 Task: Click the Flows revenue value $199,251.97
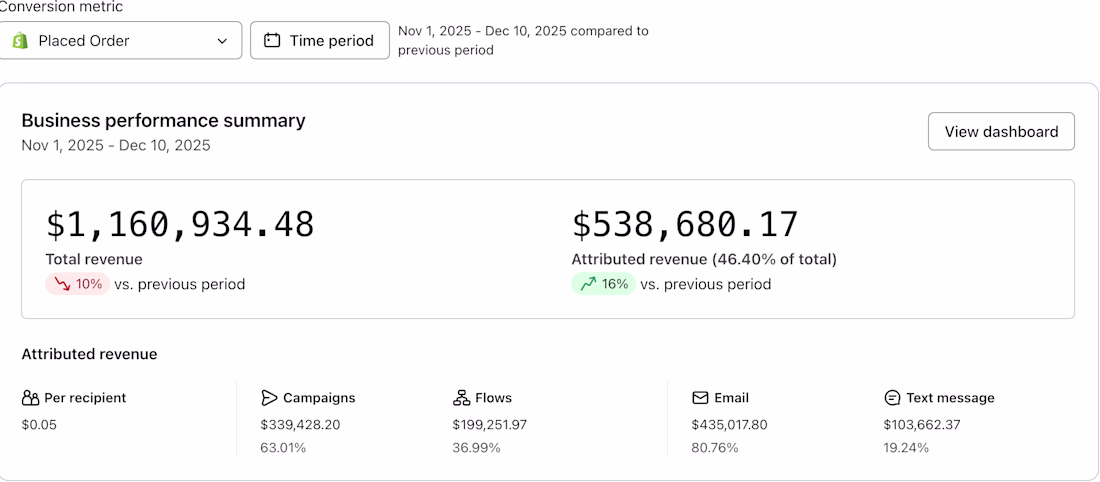[490, 425]
